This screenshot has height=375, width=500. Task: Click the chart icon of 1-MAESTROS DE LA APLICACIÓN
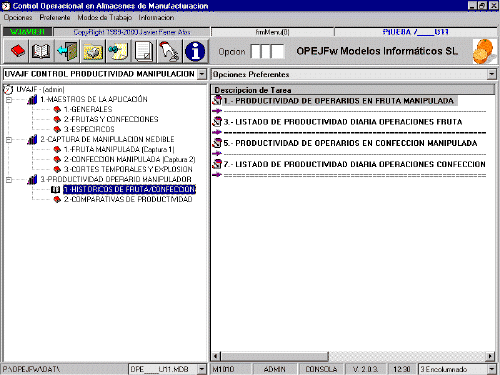pyautogui.click(x=32, y=99)
